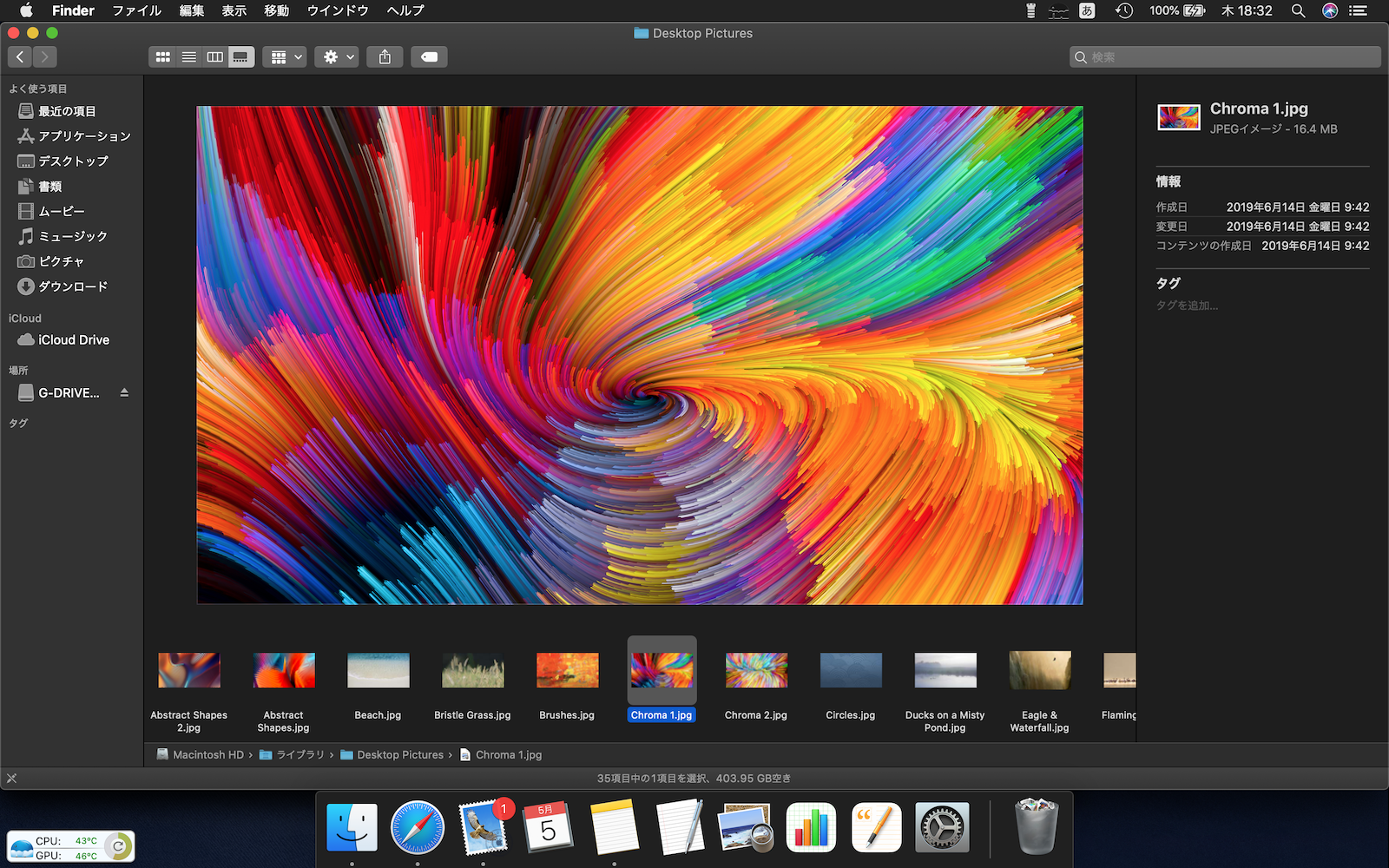
Task: Open System Preferences from the Dock
Action: (942, 827)
